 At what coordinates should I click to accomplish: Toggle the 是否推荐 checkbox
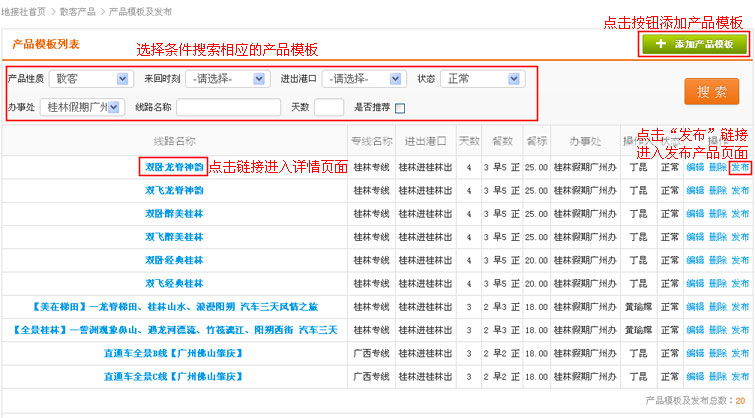pos(400,108)
